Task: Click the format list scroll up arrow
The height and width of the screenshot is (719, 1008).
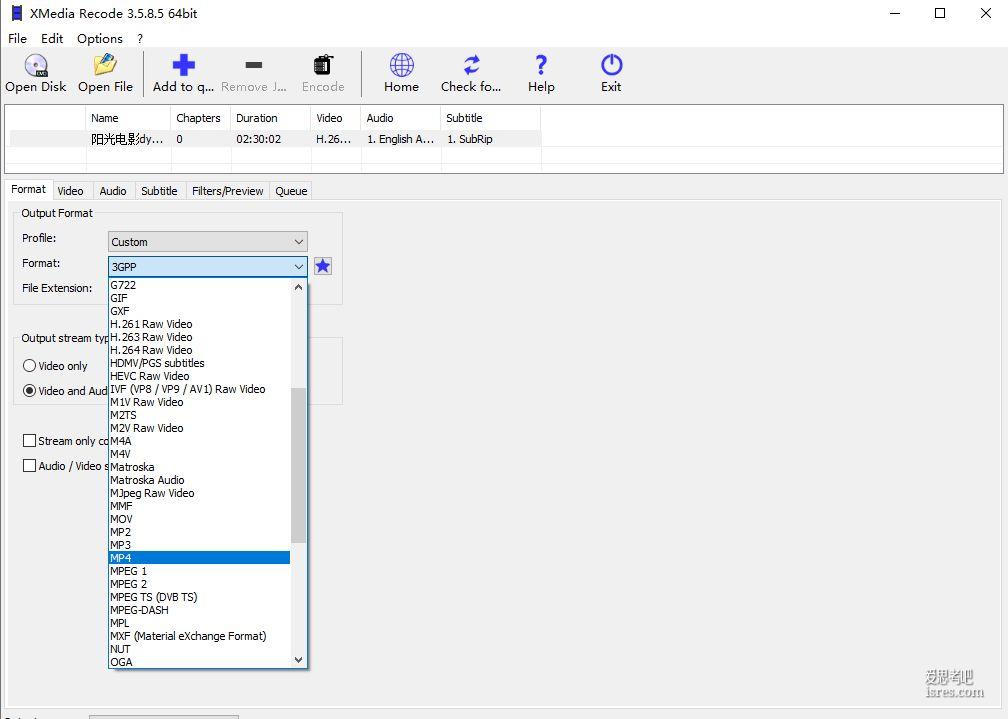Action: coord(298,287)
